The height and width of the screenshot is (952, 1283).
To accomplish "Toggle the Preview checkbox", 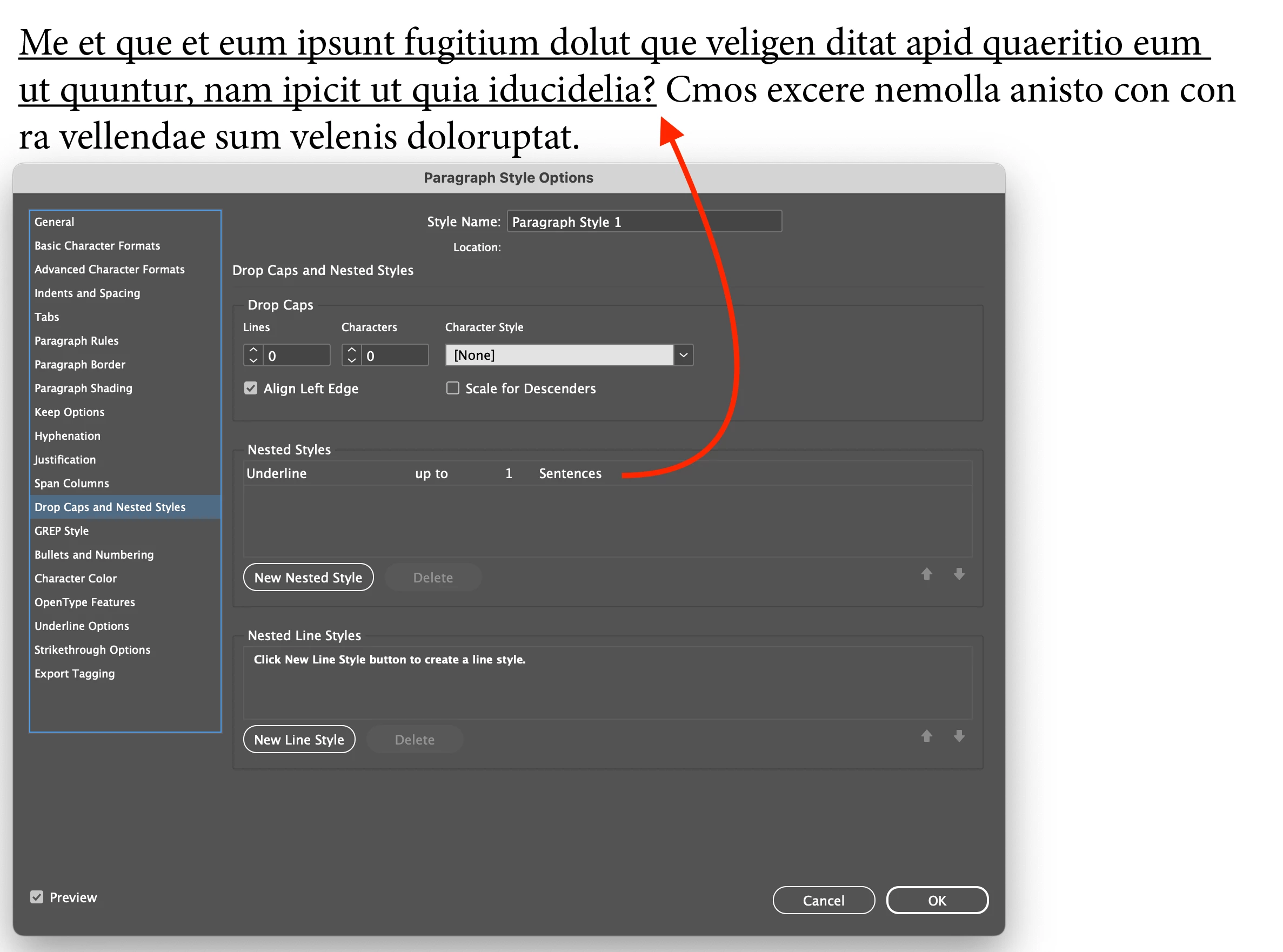I will [x=37, y=897].
